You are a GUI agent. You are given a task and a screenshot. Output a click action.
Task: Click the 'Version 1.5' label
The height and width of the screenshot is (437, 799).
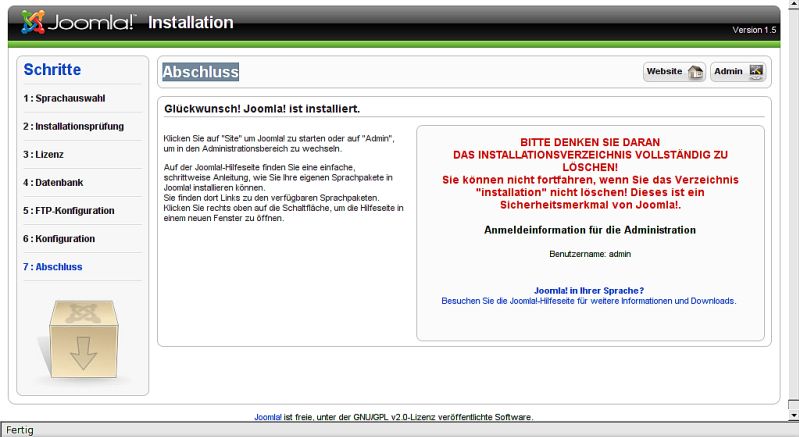(755, 30)
